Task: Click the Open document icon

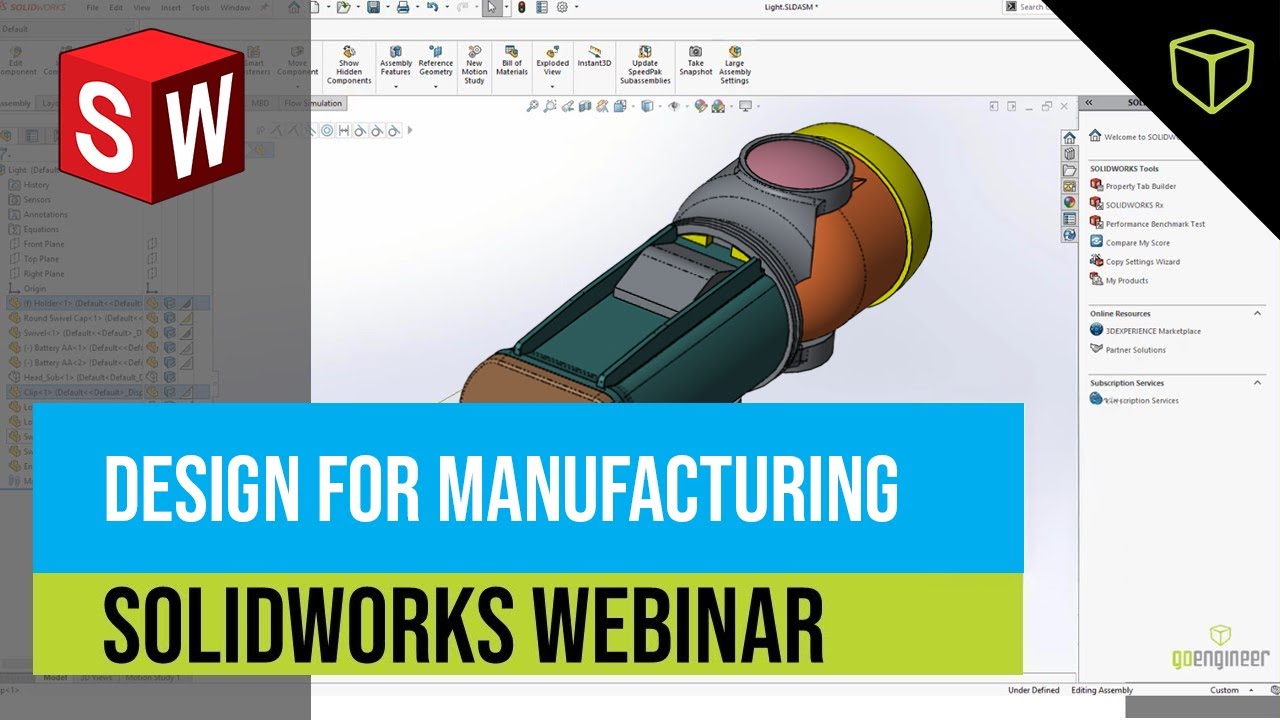Action: (343, 7)
